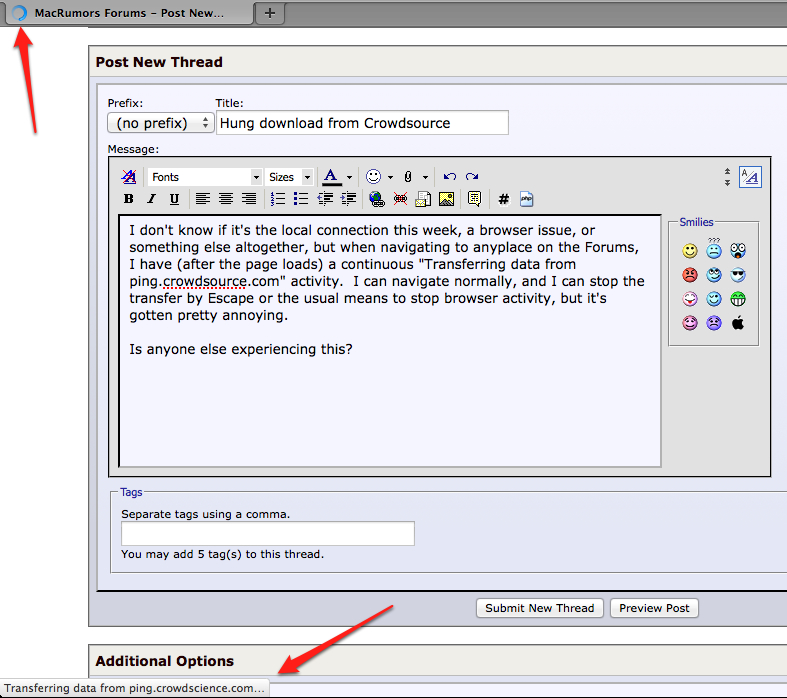Click the editor size adjust arrows
Screen dimensions: 787x698
727,177
